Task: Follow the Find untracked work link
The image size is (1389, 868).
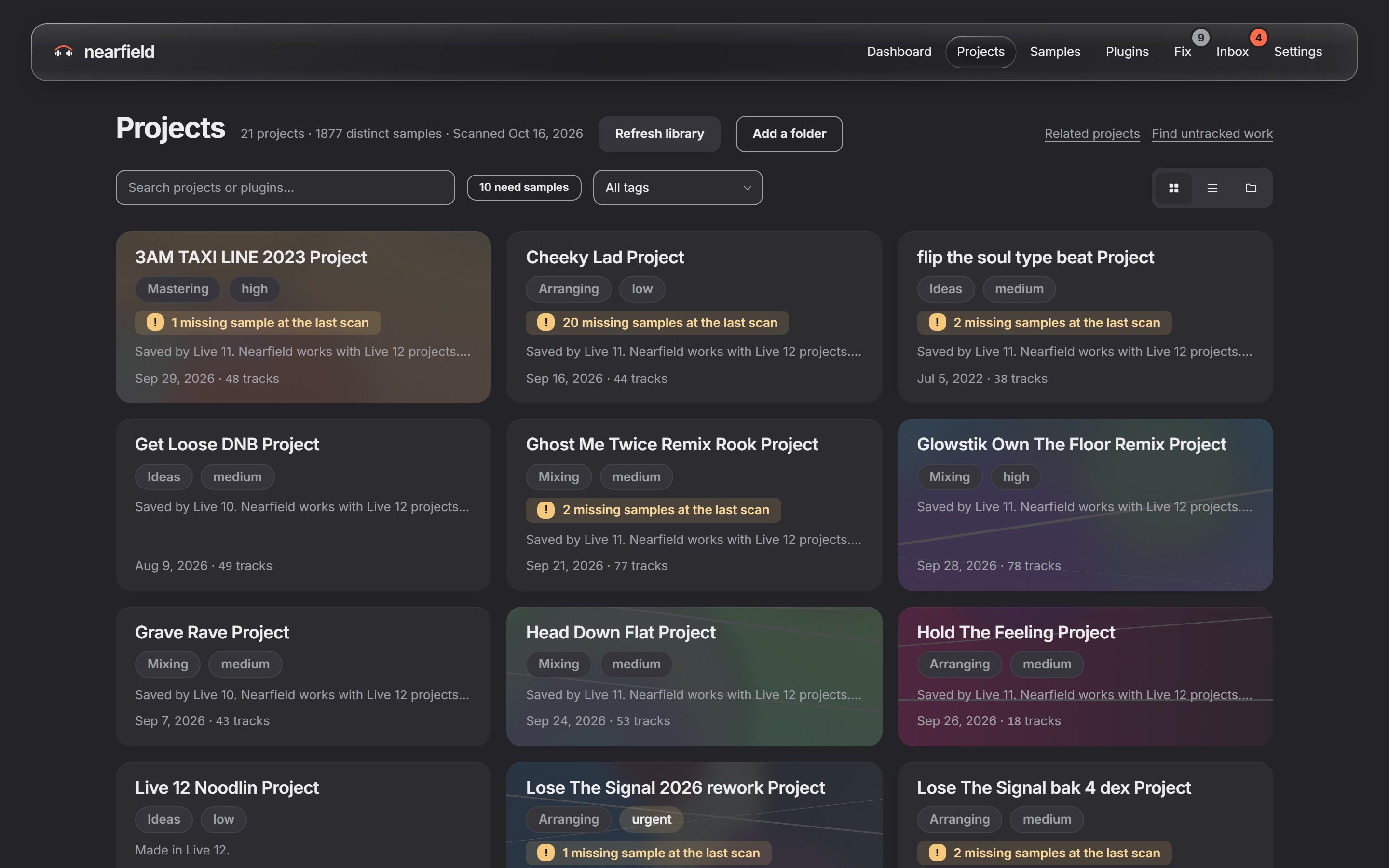Action: pos(1212,134)
